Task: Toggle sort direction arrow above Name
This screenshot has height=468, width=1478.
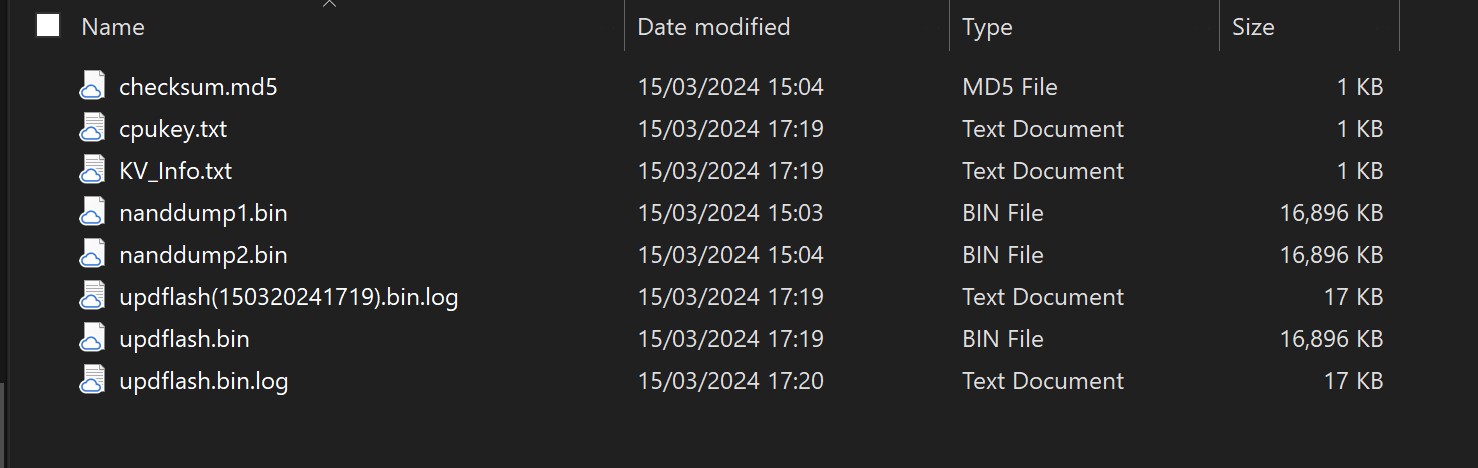Action: pyautogui.click(x=329, y=5)
